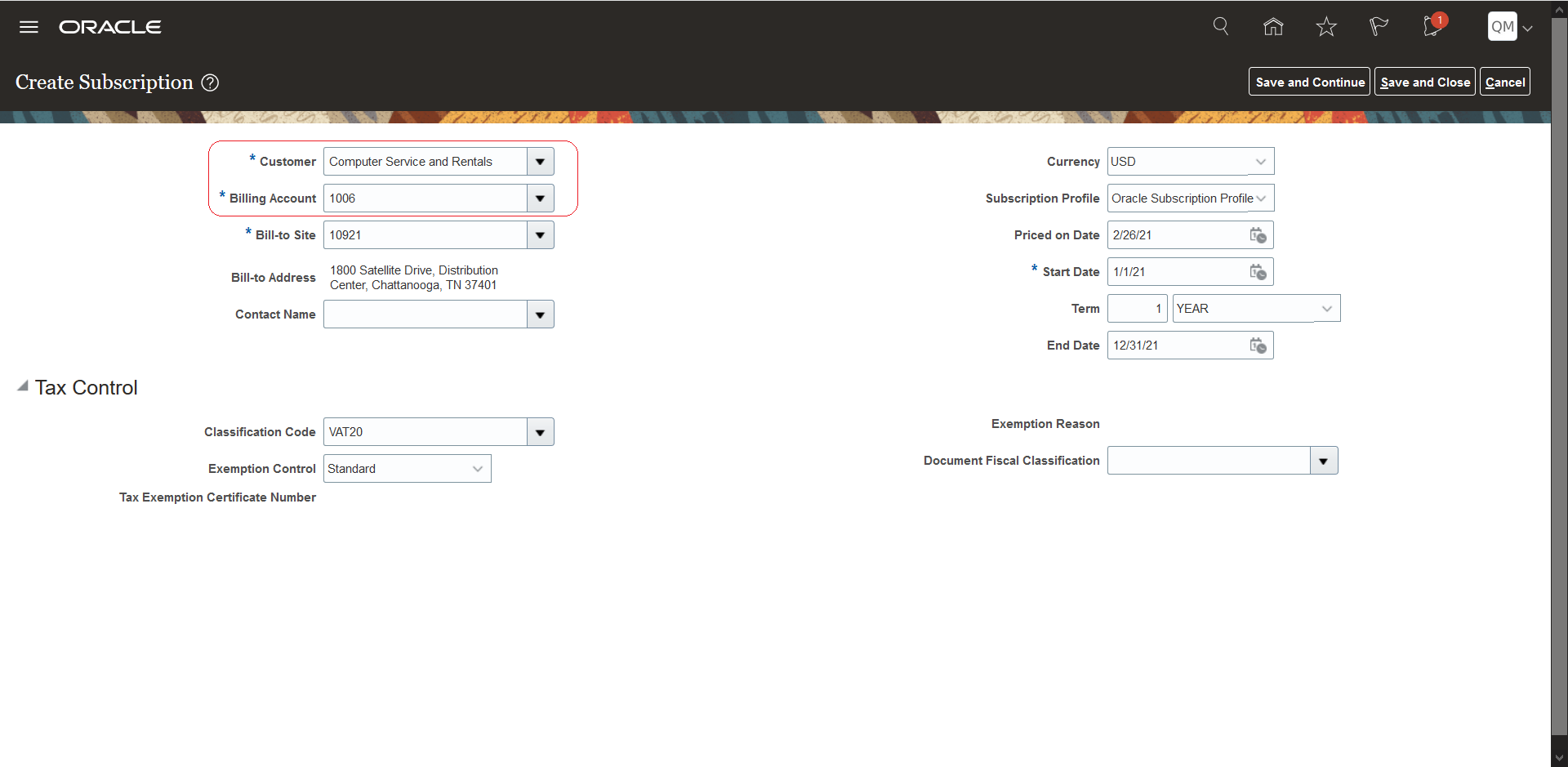Click Save and Continue button

click(1309, 82)
